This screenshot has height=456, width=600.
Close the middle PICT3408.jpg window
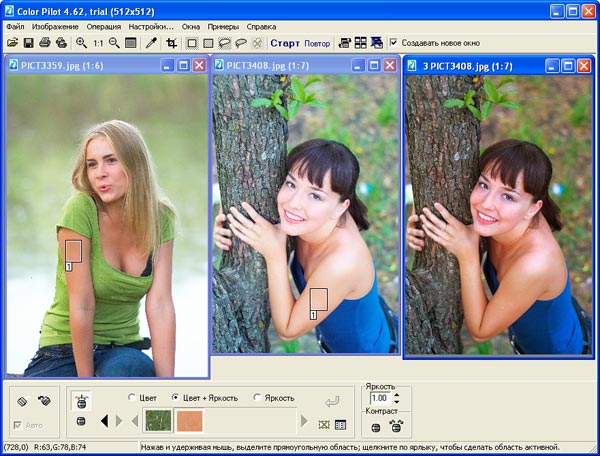pyautogui.click(x=390, y=65)
